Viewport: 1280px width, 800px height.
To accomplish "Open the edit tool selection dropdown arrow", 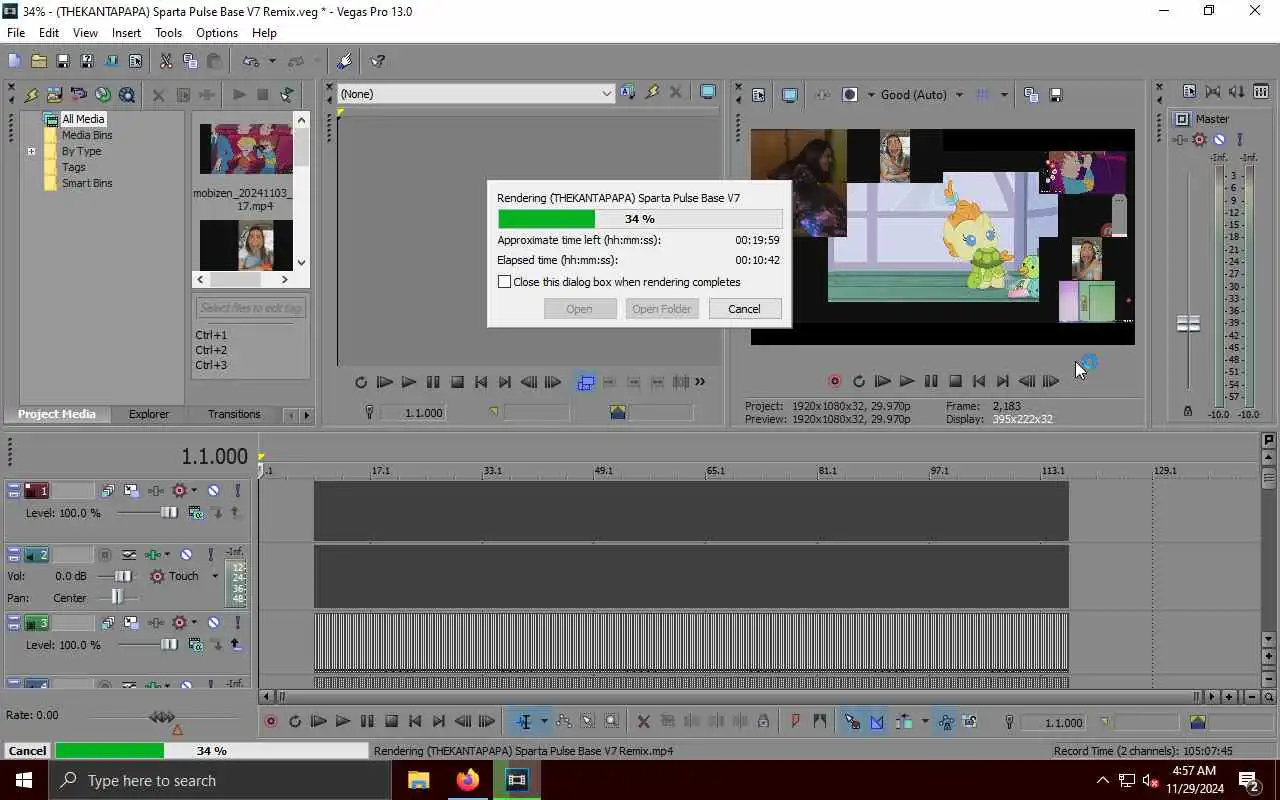I will 544,721.
